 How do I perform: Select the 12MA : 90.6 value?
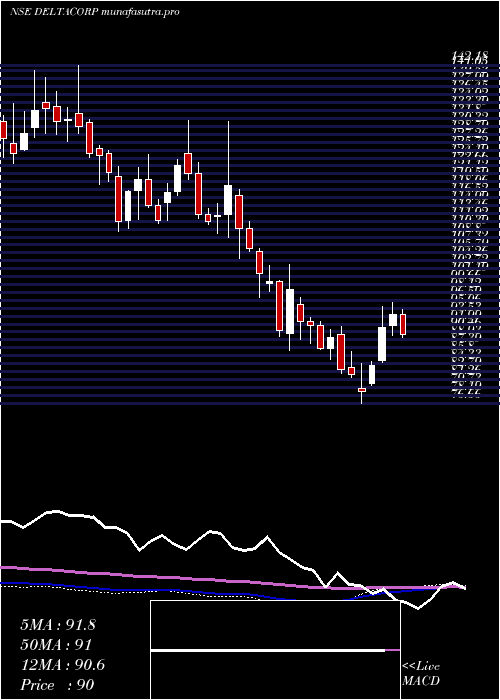[x=62, y=665]
